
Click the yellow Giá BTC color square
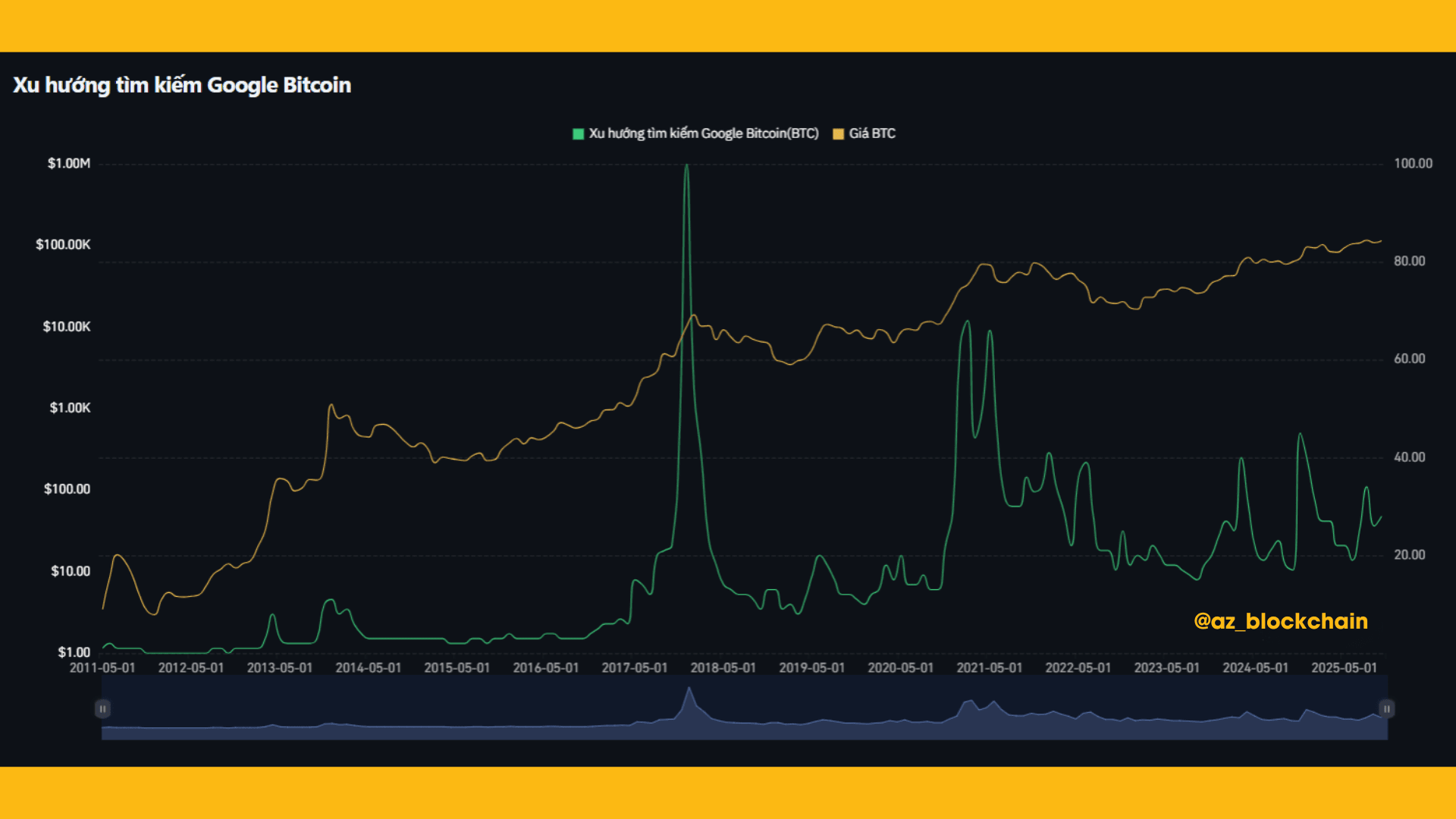(838, 134)
